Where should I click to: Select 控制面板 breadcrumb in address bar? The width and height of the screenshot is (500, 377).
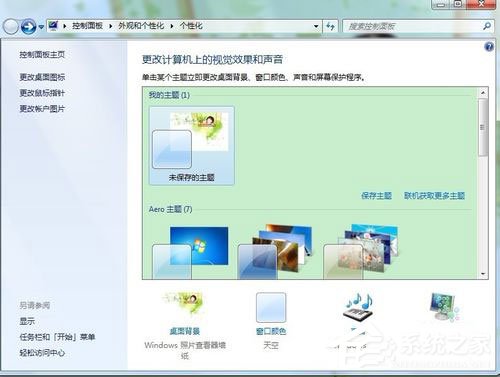87,26
